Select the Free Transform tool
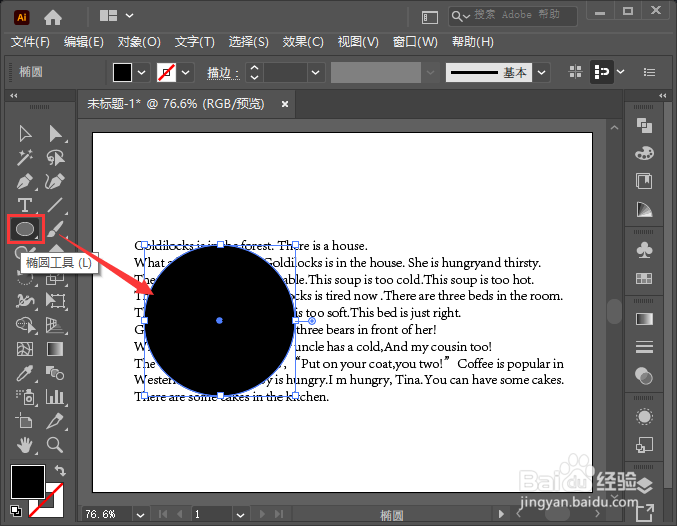The width and height of the screenshot is (677, 526). point(55,301)
